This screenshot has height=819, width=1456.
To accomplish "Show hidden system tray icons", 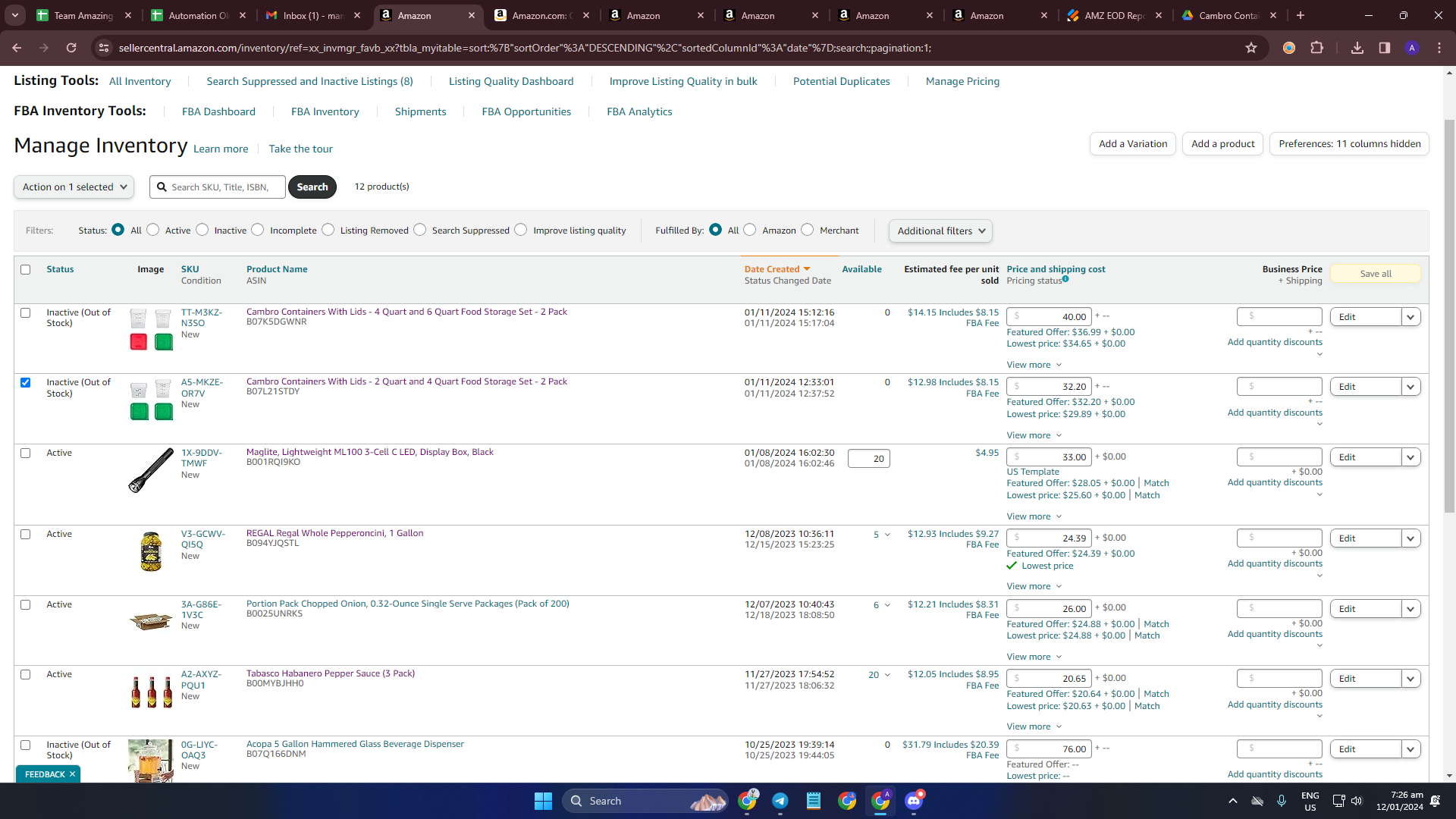I will tap(1233, 801).
